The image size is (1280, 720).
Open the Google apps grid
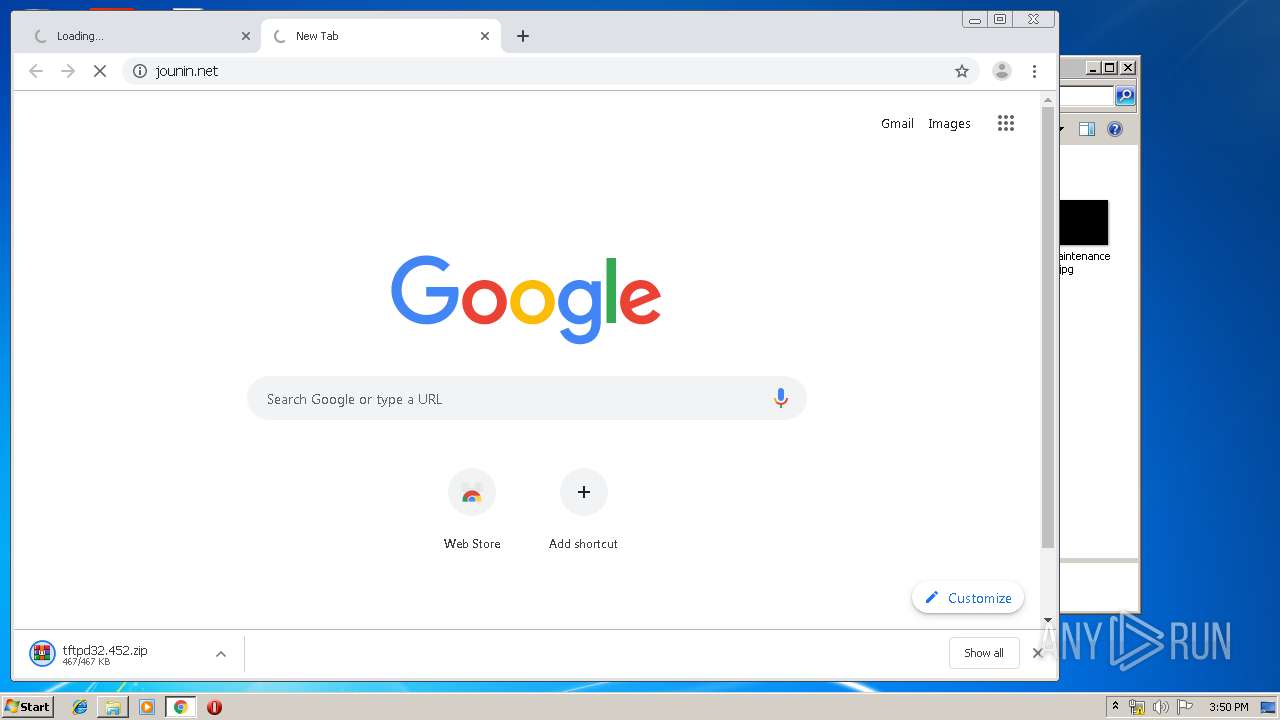click(x=1006, y=123)
